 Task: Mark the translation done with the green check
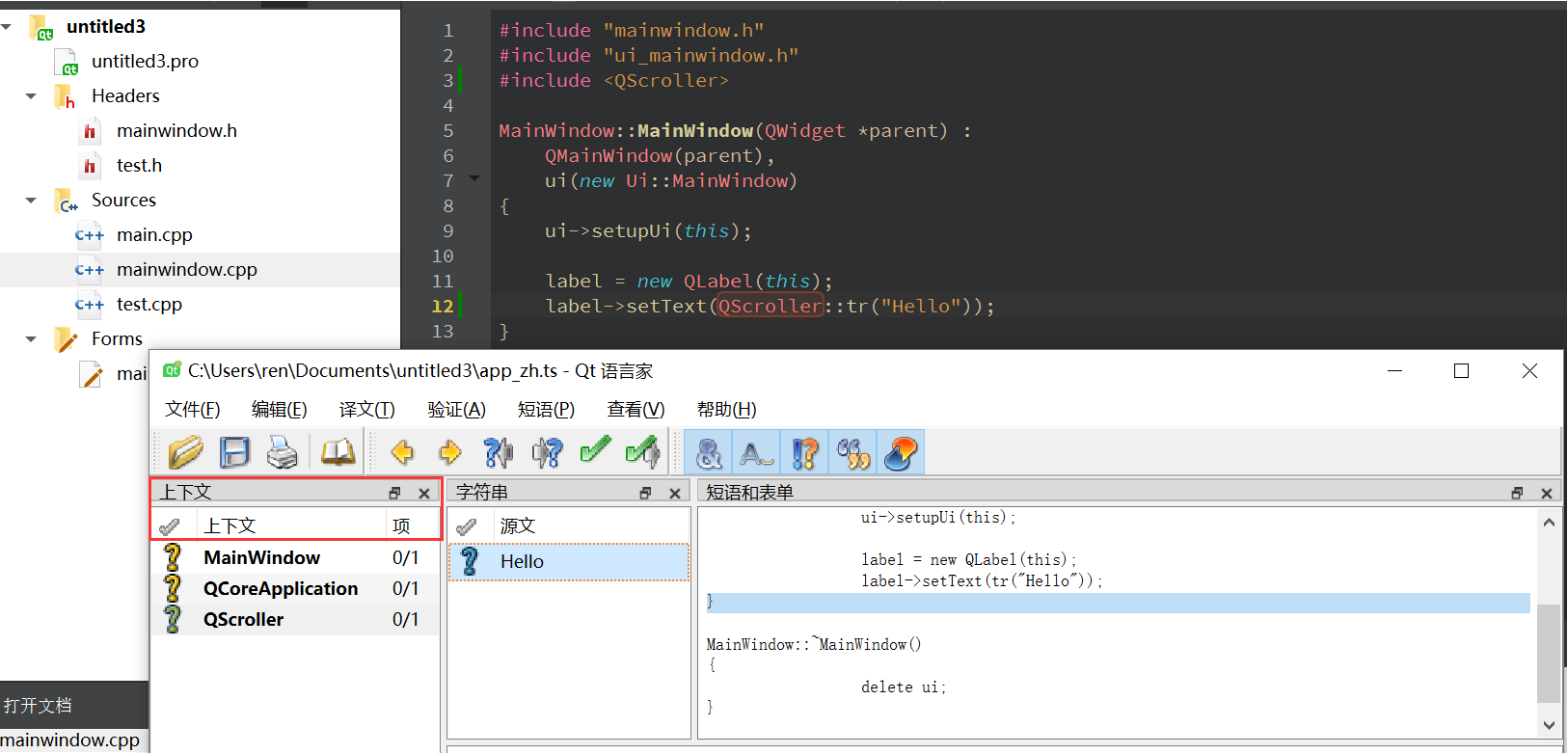pyautogui.click(x=595, y=450)
